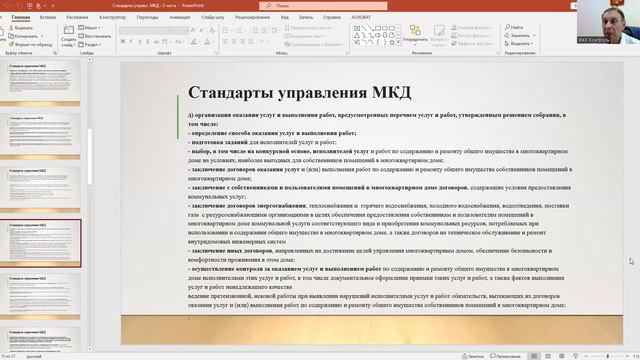Click Find (Найти)
This screenshot has height=360, width=640.
(514, 27)
